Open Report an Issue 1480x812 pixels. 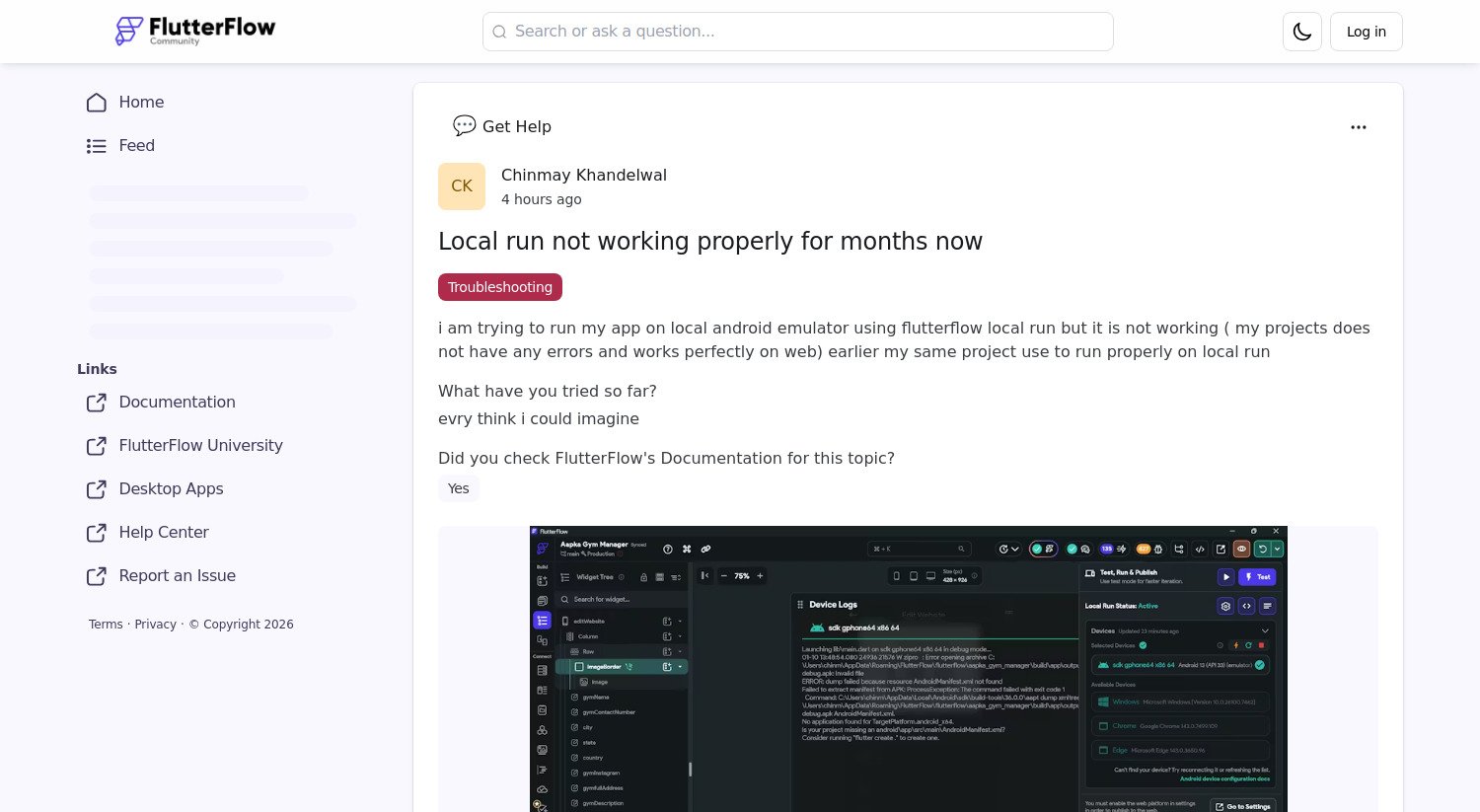pyautogui.click(x=177, y=576)
